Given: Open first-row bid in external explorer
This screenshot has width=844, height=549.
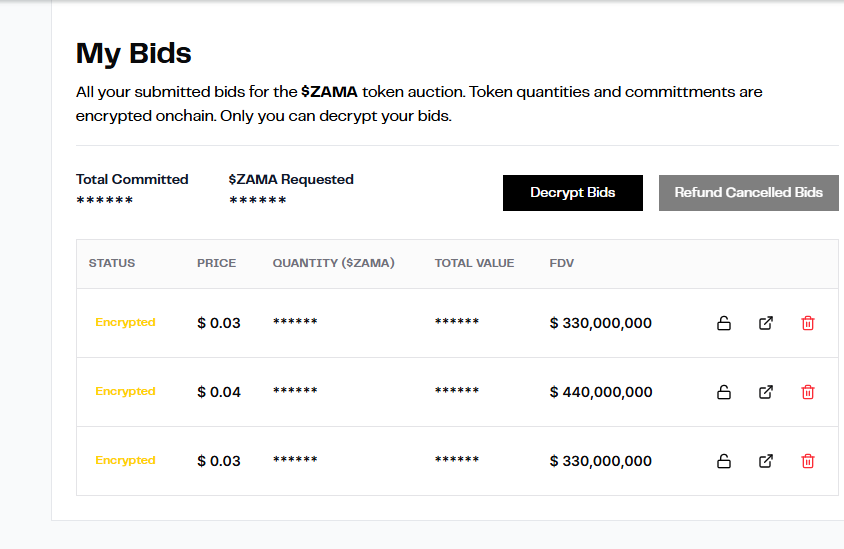Looking at the screenshot, I should pyautogui.click(x=766, y=323).
